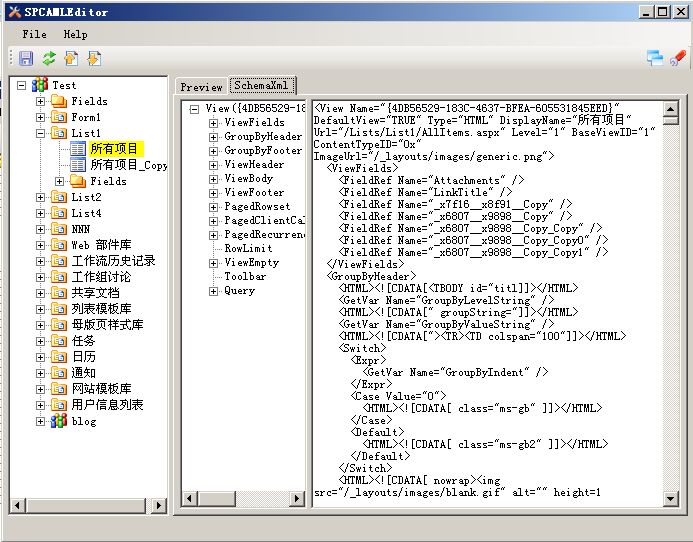693x542 pixels.
Task: Expand the ViewFields node
Action: (x=214, y=123)
